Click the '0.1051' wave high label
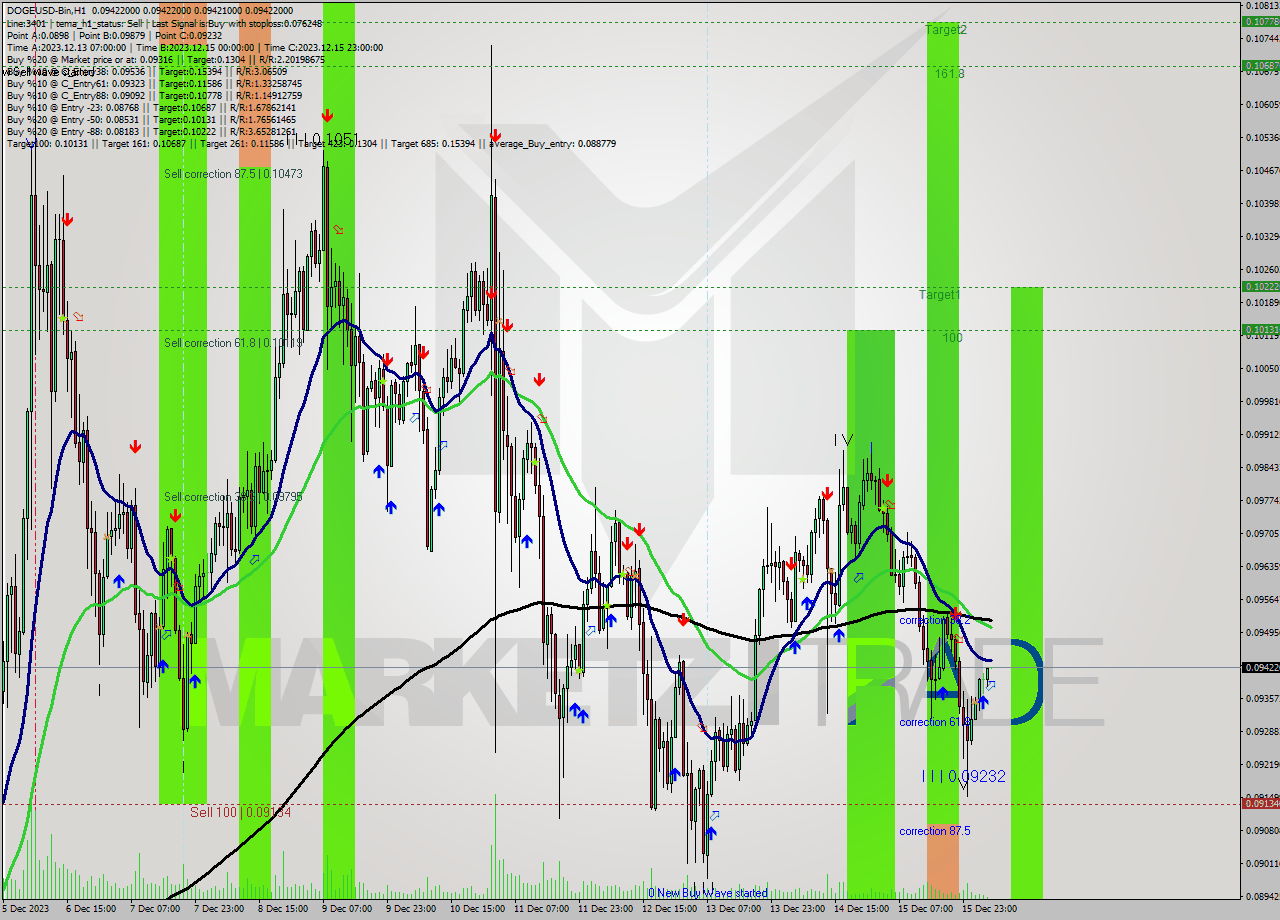 click(x=334, y=139)
